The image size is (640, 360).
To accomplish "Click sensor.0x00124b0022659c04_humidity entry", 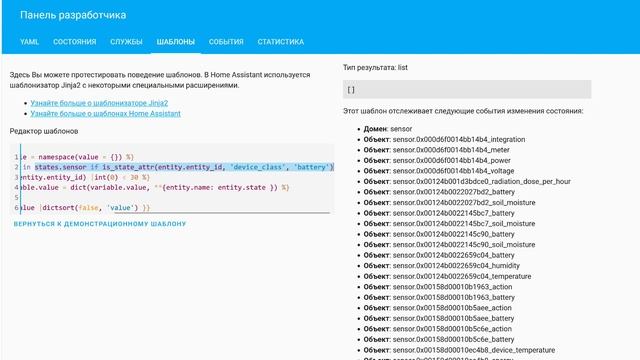I will click(x=442, y=266).
